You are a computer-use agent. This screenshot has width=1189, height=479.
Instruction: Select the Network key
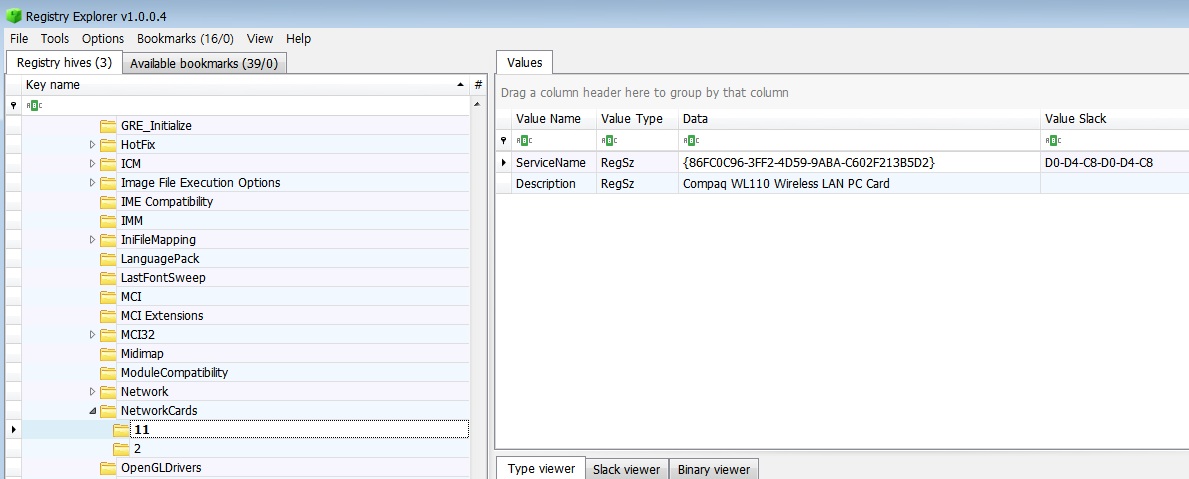pyautogui.click(x=144, y=392)
